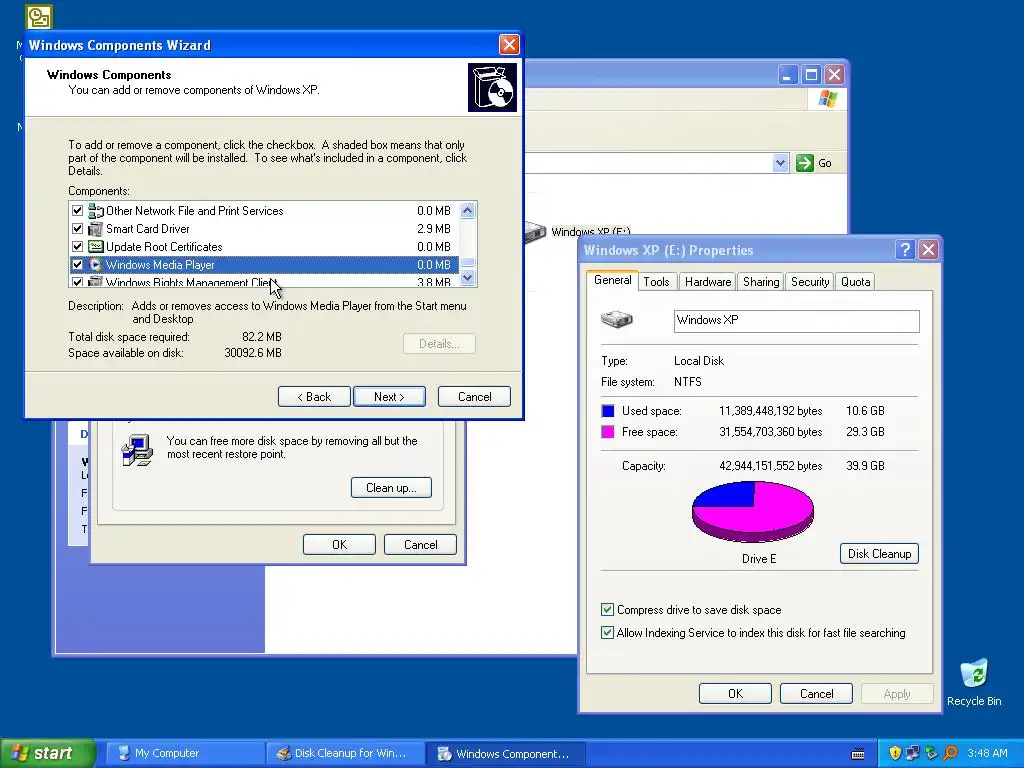Open the Recycle Bin icon on desktop
Viewport: 1024px width, 768px height.
[974, 674]
